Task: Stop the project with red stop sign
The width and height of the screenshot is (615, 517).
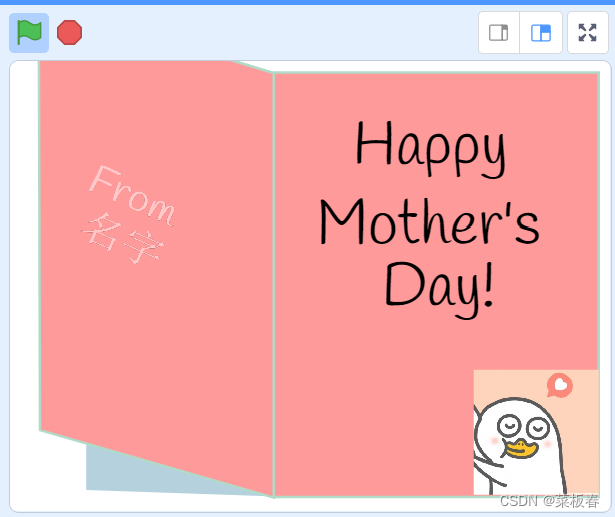Action: [x=69, y=33]
